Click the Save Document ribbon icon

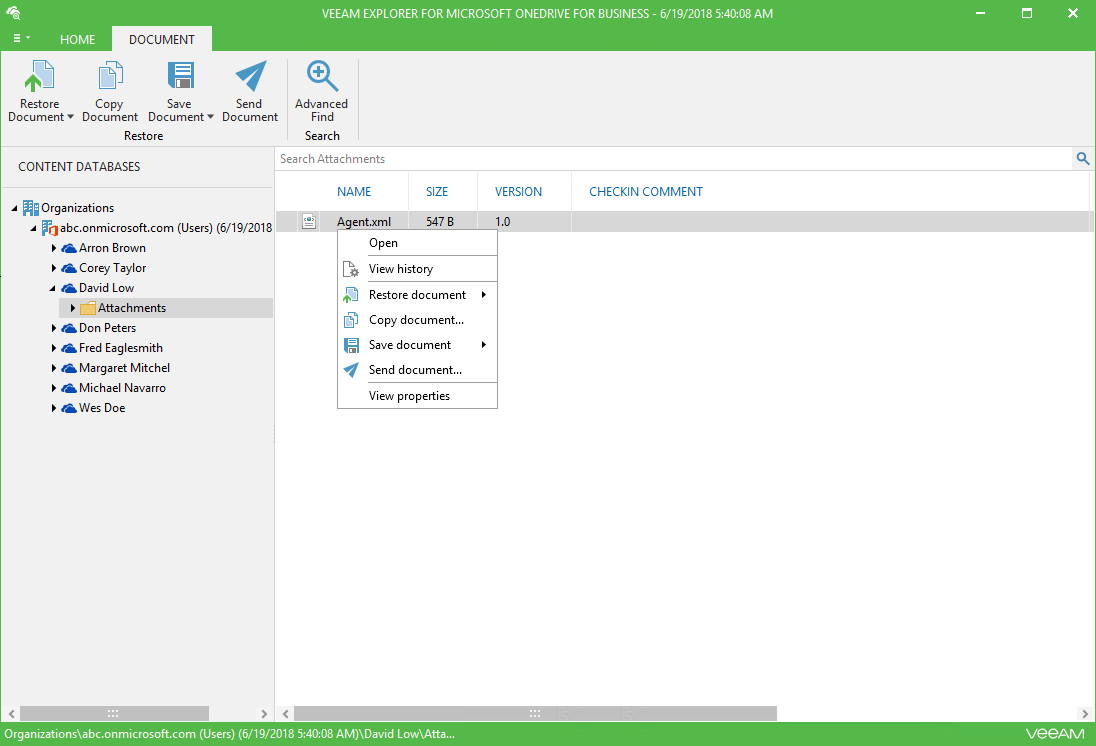(x=180, y=76)
